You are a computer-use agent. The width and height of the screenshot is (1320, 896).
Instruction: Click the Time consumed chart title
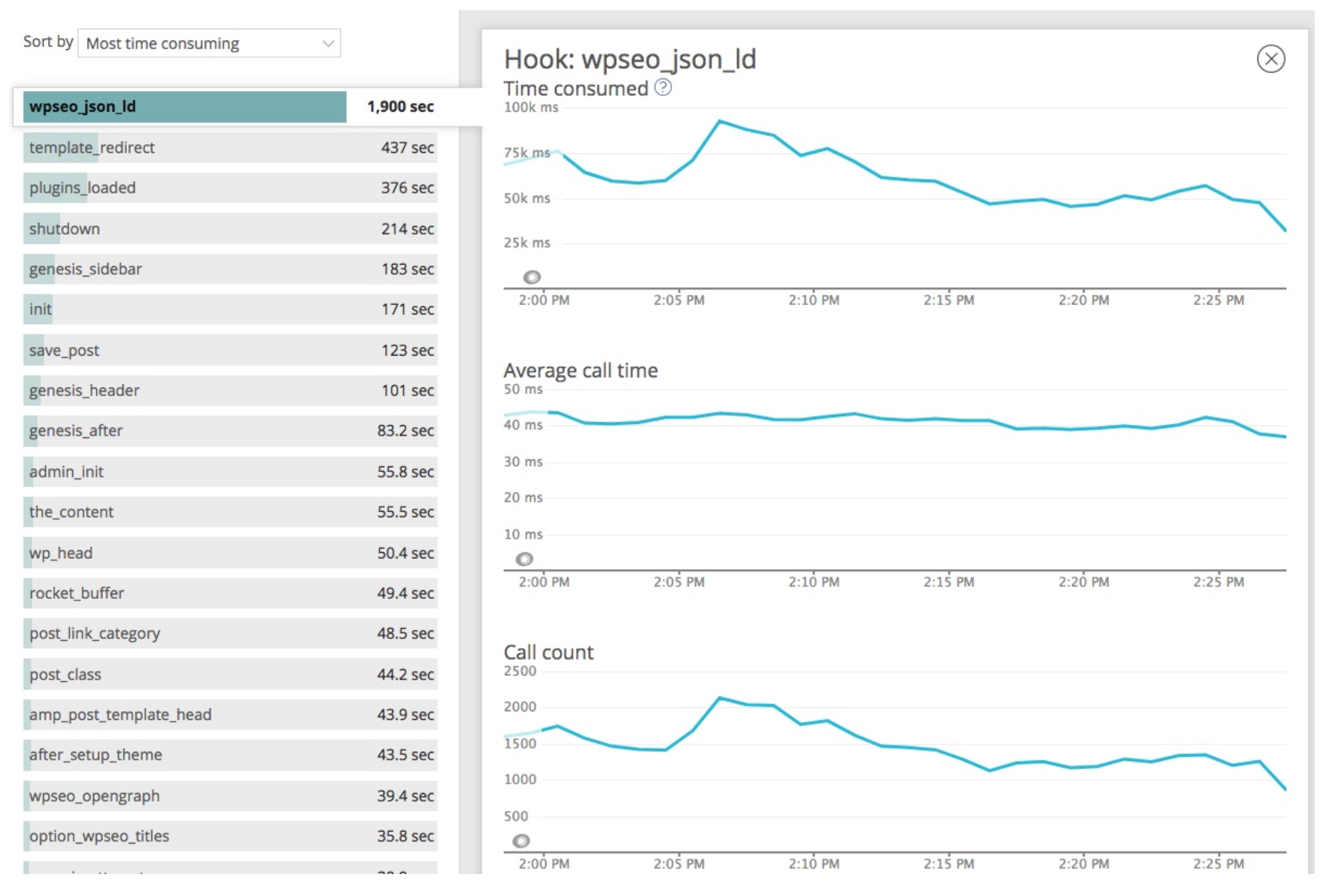(576, 88)
